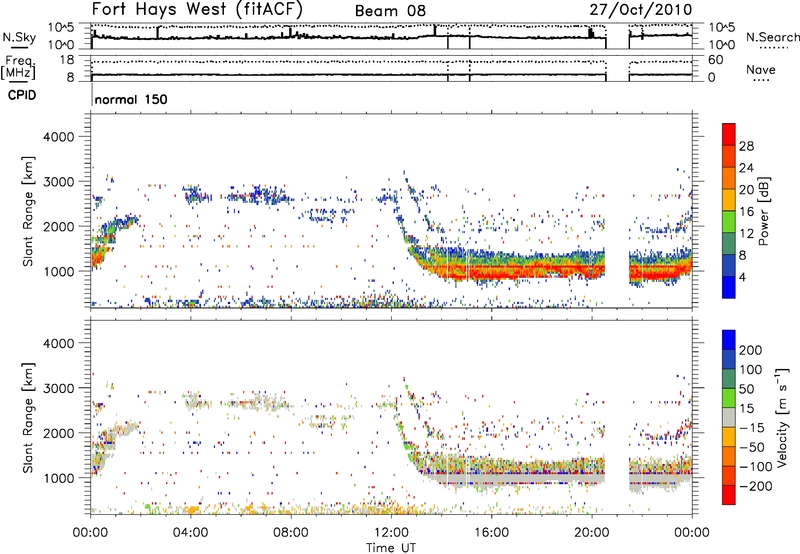The height and width of the screenshot is (554, 800).
Task: Click the right '10^0' N.Search axis value
Action: click(x=722, y=45)
